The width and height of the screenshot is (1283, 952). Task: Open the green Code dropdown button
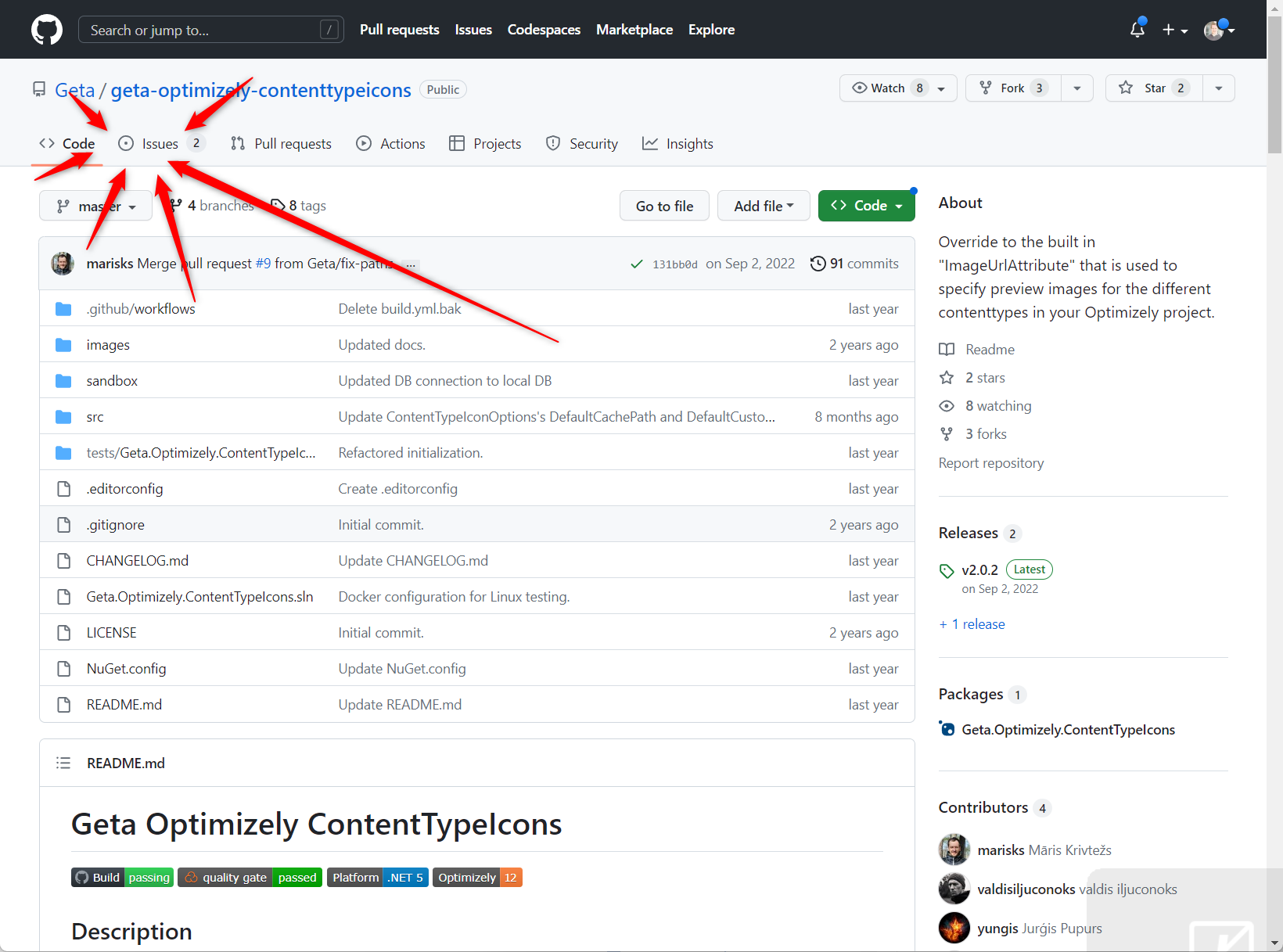click(866, 206)
